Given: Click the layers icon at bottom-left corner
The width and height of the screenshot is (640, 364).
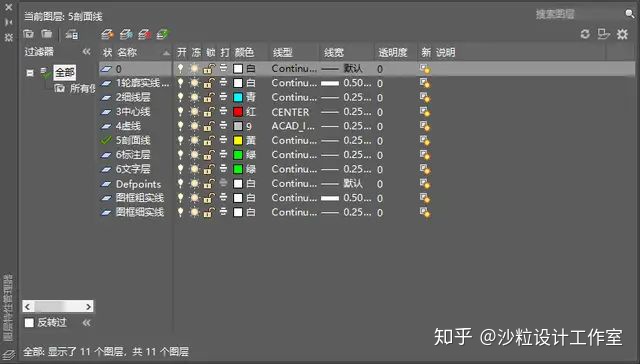Looking at the screenshot, I should [x=9, y=354].
